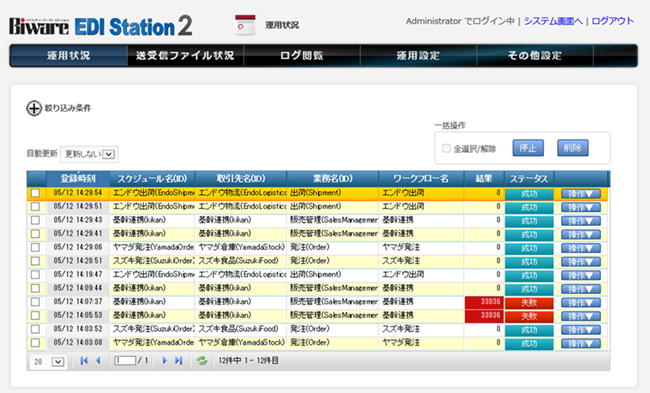The height and width of the screenshot is (393, 650).
Task: Click the page number input field
Action: coord(125,361)
